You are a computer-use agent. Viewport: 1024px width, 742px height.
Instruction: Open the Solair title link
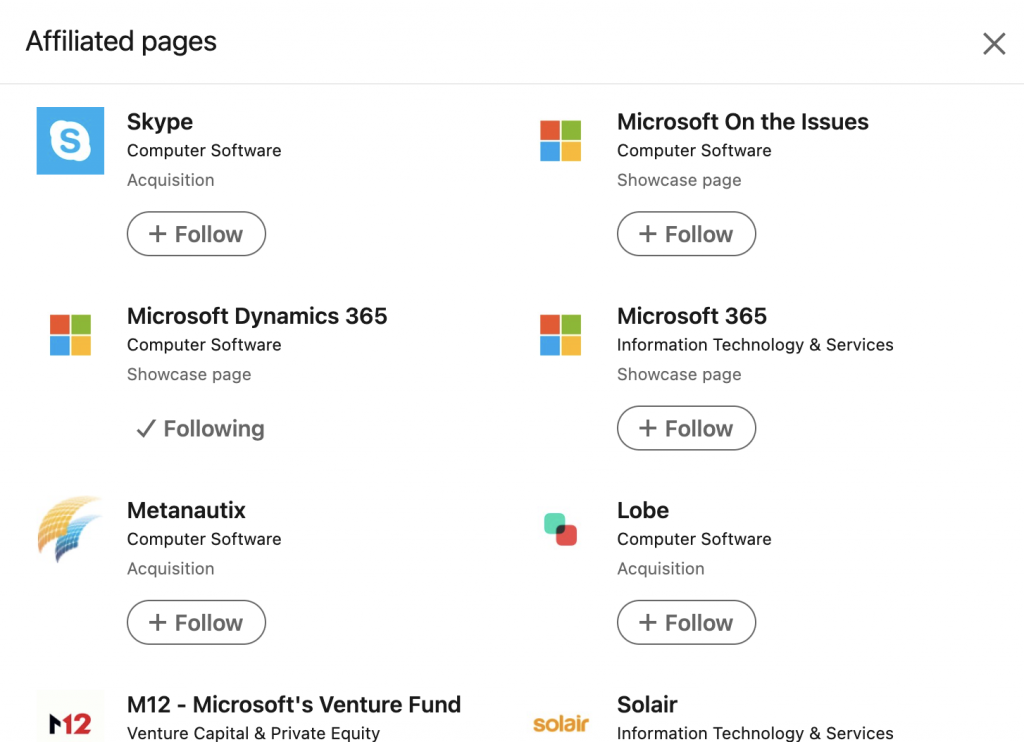coord(647,705)
